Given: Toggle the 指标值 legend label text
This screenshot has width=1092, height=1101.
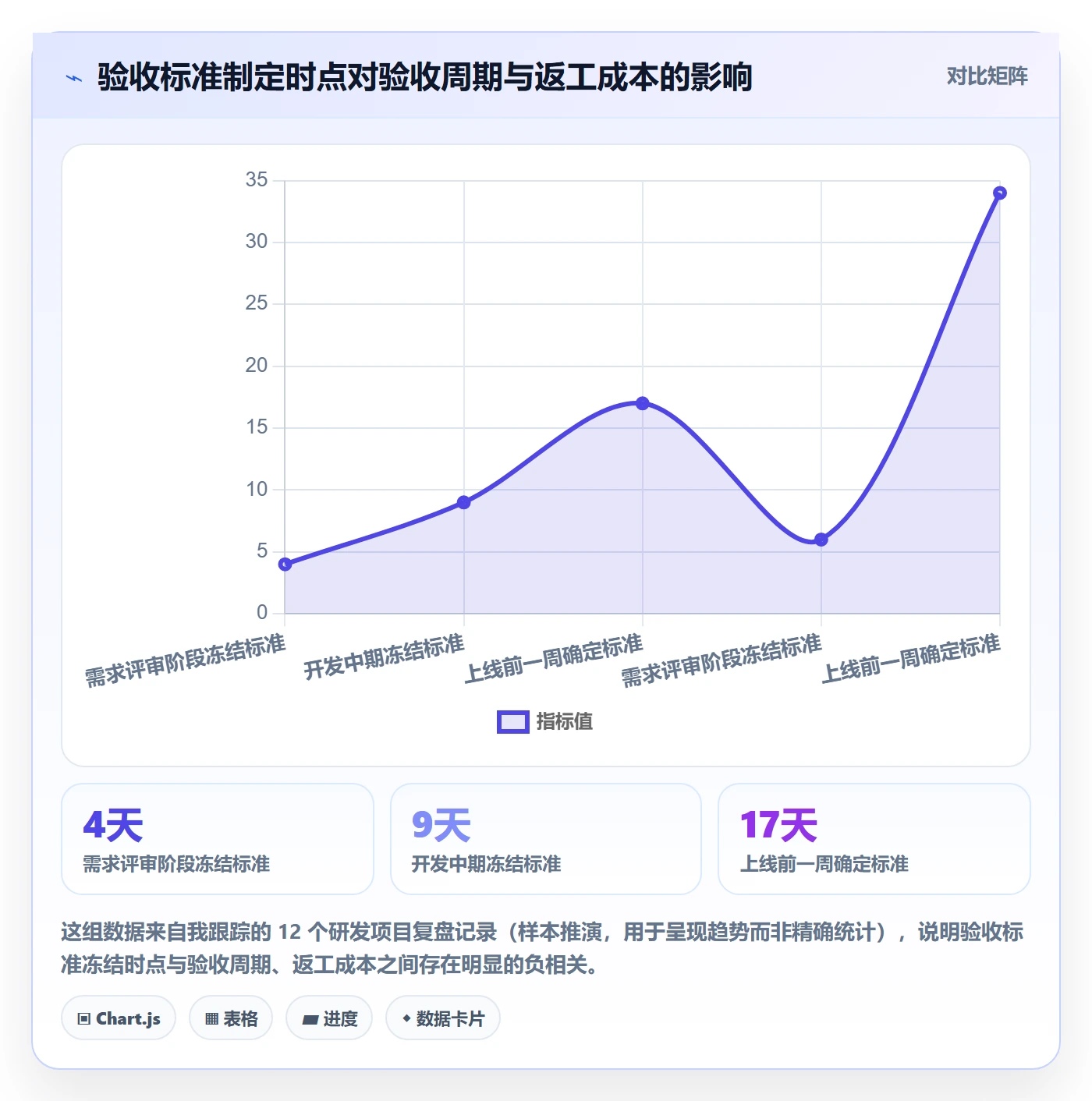Looking at the screenshot, I should point(565,722).
